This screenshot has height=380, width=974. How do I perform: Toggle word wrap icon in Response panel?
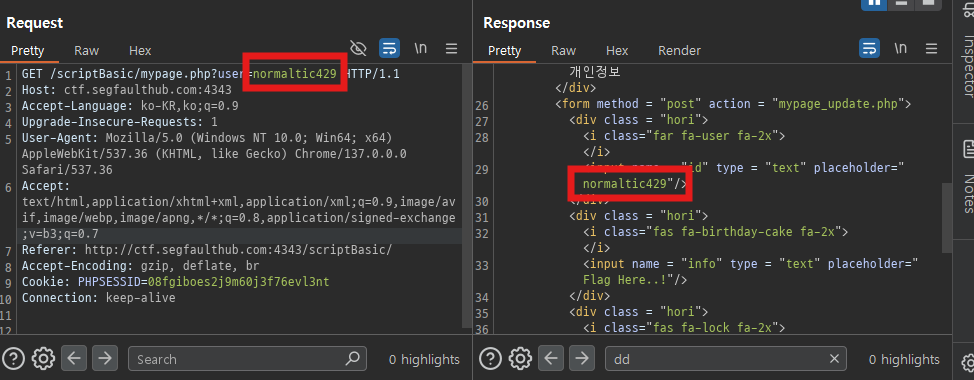pos(869,48)
